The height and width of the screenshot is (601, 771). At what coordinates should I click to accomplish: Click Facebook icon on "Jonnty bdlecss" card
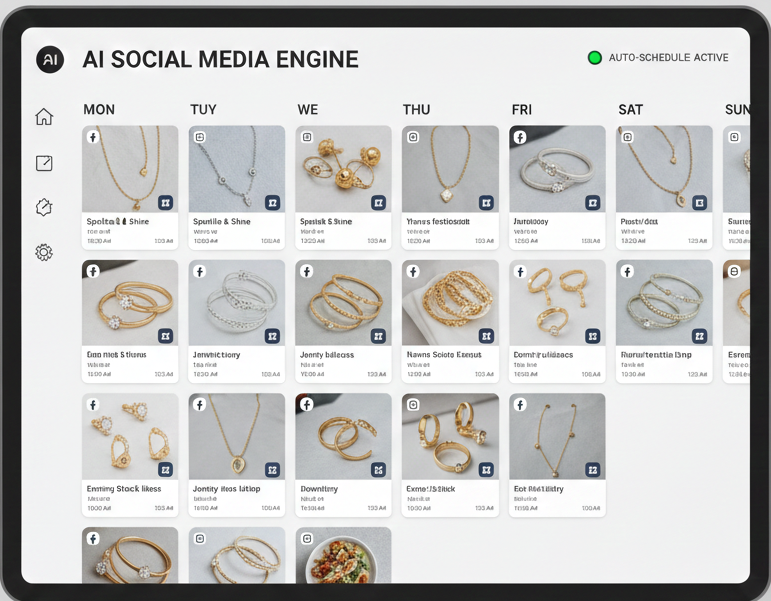[307, 271]
